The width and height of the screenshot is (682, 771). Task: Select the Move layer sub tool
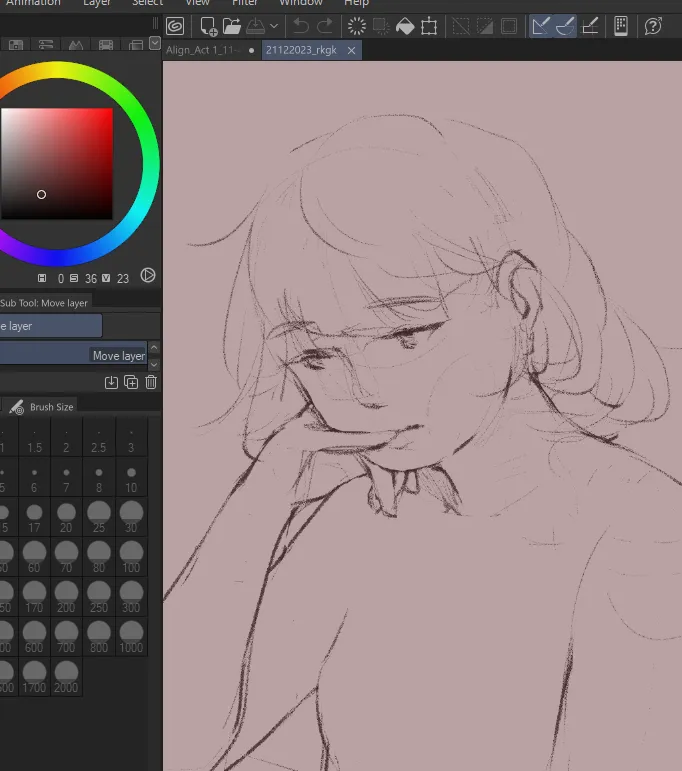tap(73, 355)
